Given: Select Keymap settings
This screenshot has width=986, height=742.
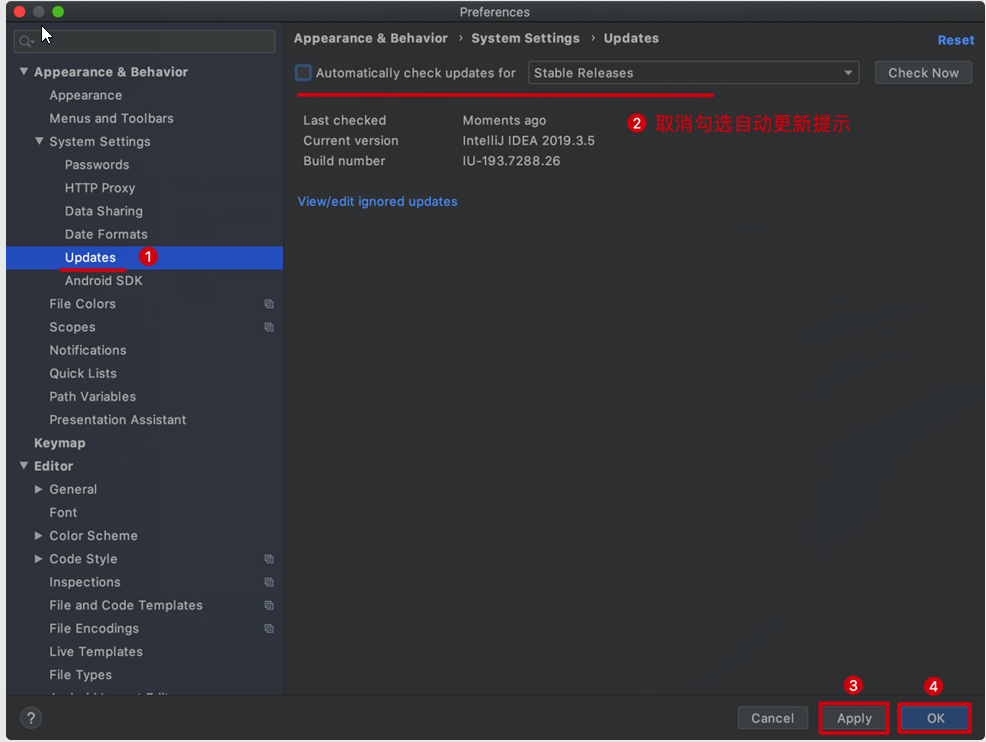Looking at the screenshot, I should (x=60, y=443).
